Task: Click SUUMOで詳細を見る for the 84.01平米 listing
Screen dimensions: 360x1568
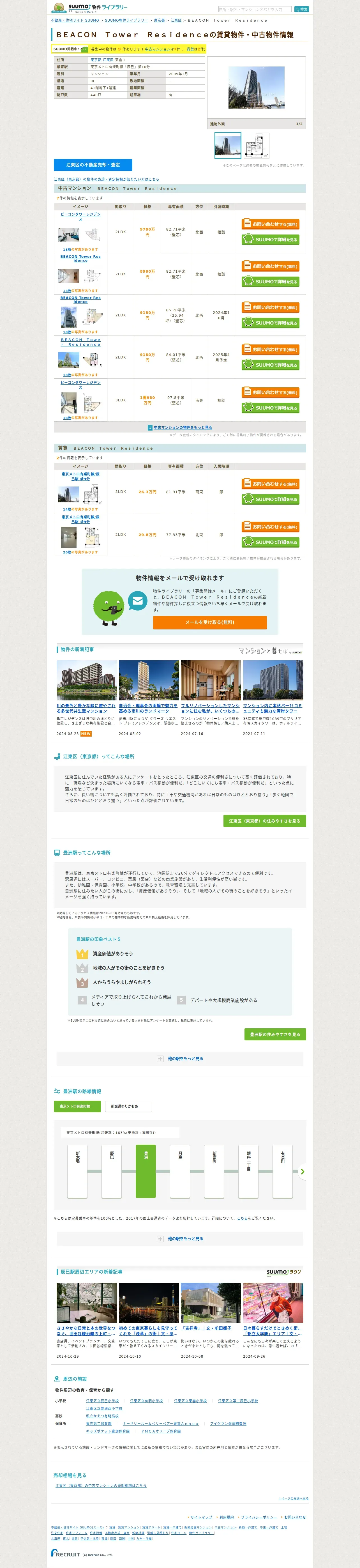Action: point(271,365)
